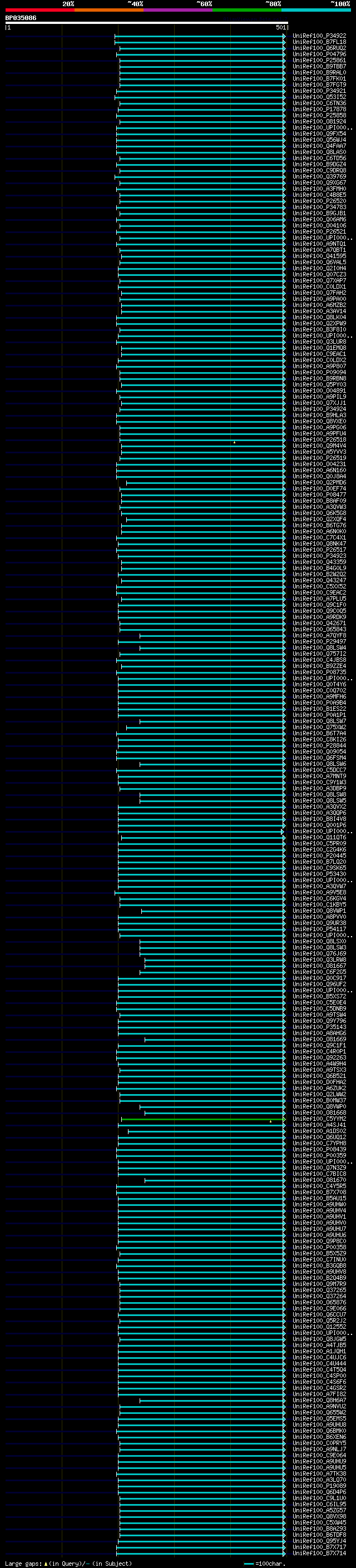Select hit label UniRef100_C8KI26
Image resolution: width=356 pixels, height=1568 pixels.
coord(319,739)
